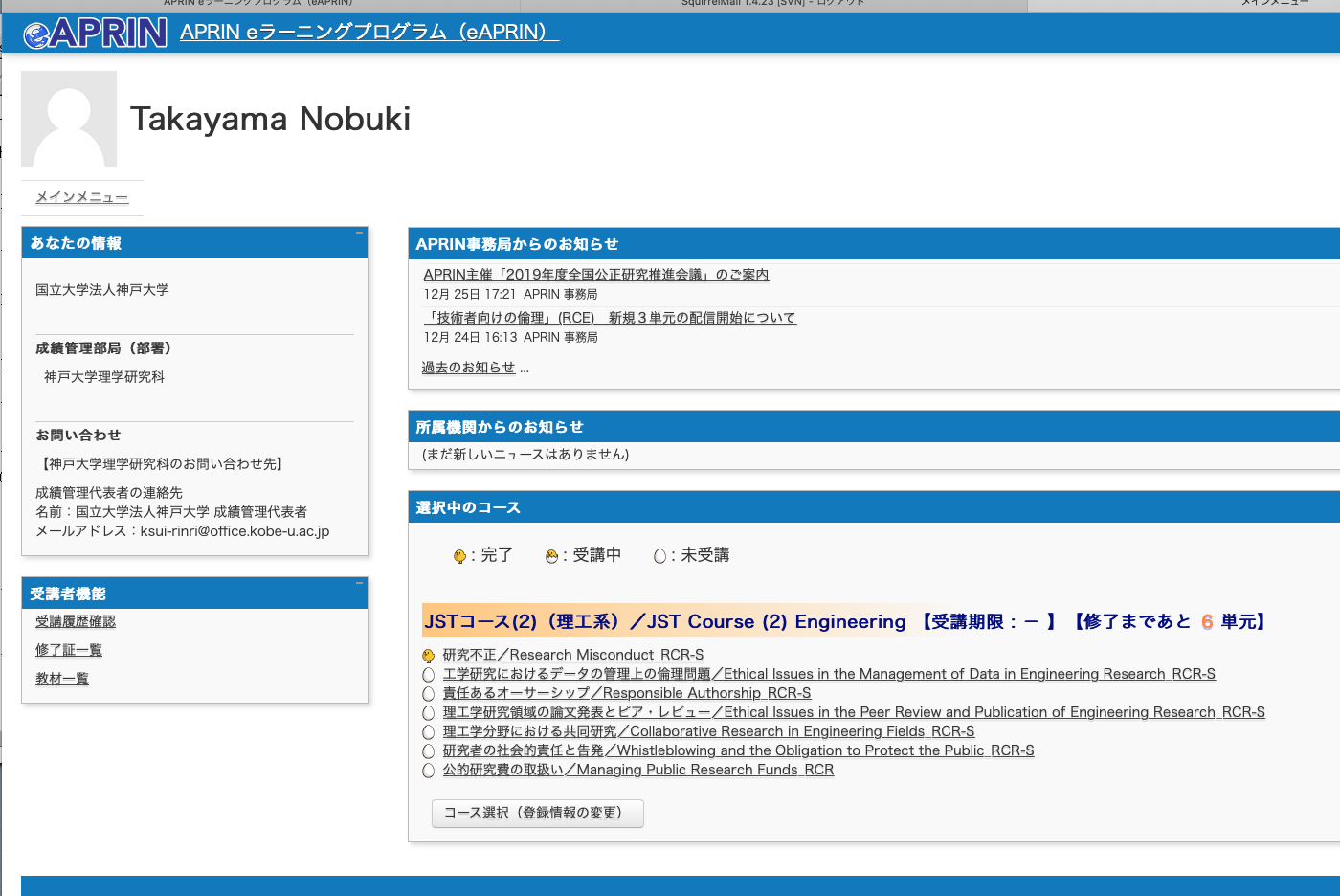The image size is (1340, 896).
Task: Click status icon beside Ethical Issues in Management of Data
Action: pos(428,675)
